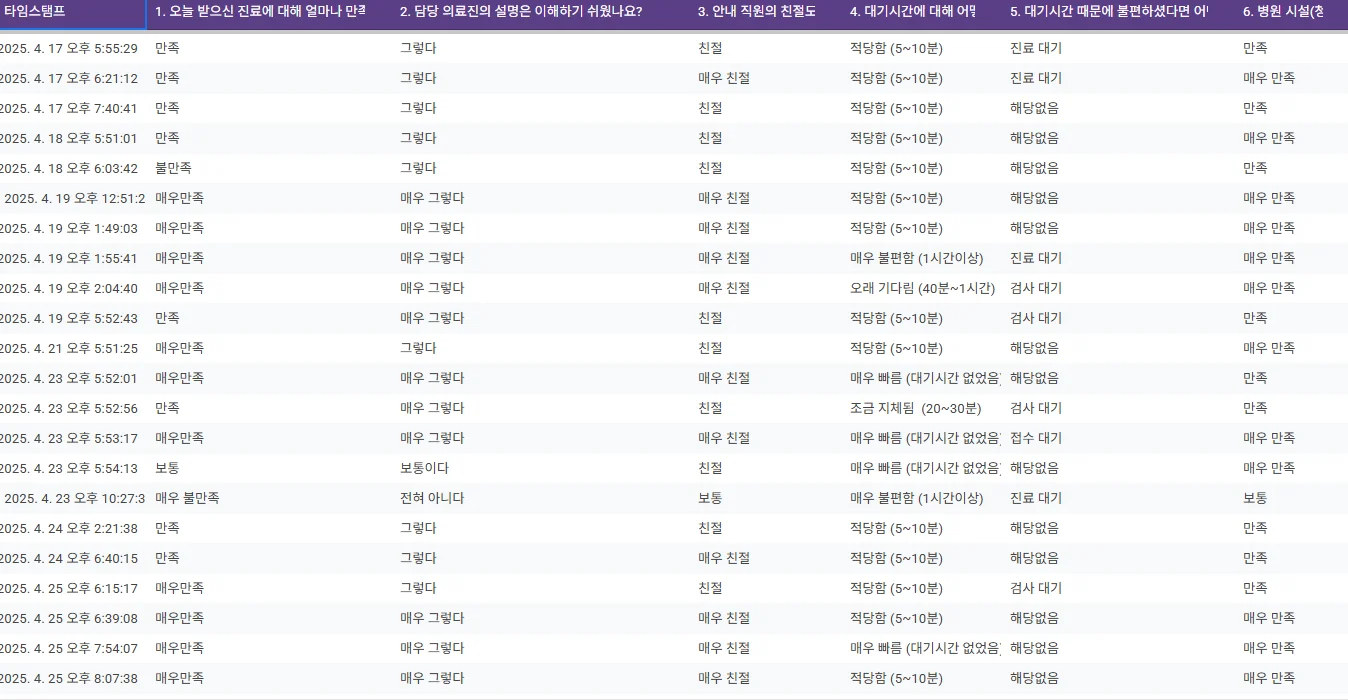Click the '3. 안내 직원의 친절도' column header
This screenshot has width=1348, height=700.
tap(757, 13)
